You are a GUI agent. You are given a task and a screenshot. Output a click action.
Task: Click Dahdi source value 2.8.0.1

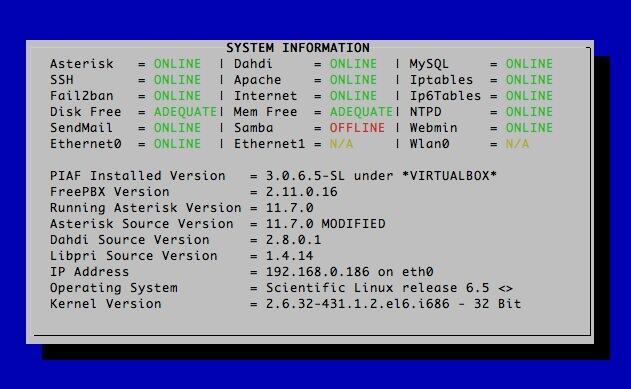[293, 240]
